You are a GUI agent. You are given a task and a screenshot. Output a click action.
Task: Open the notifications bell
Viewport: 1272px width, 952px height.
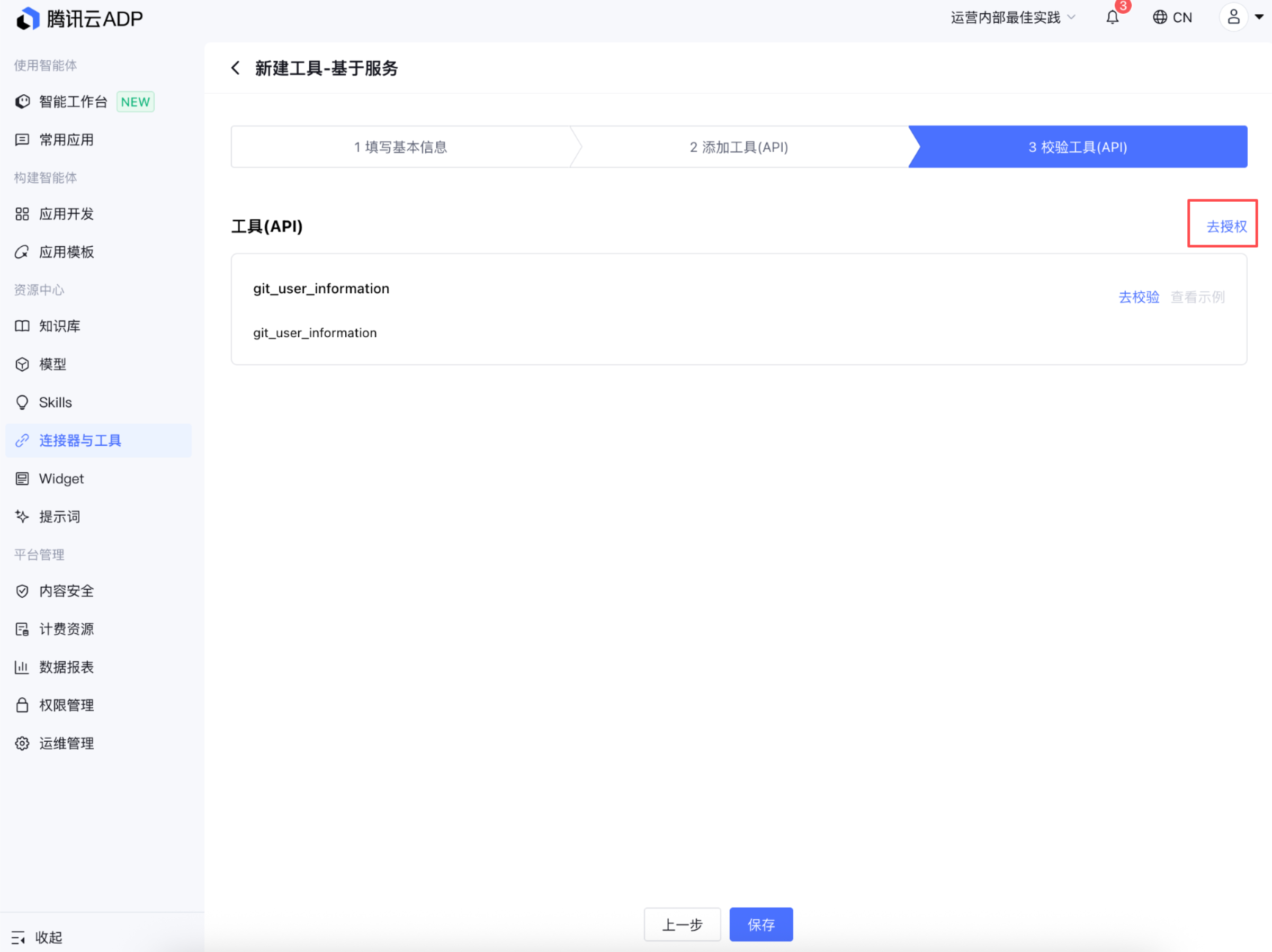click(1112, 18)
